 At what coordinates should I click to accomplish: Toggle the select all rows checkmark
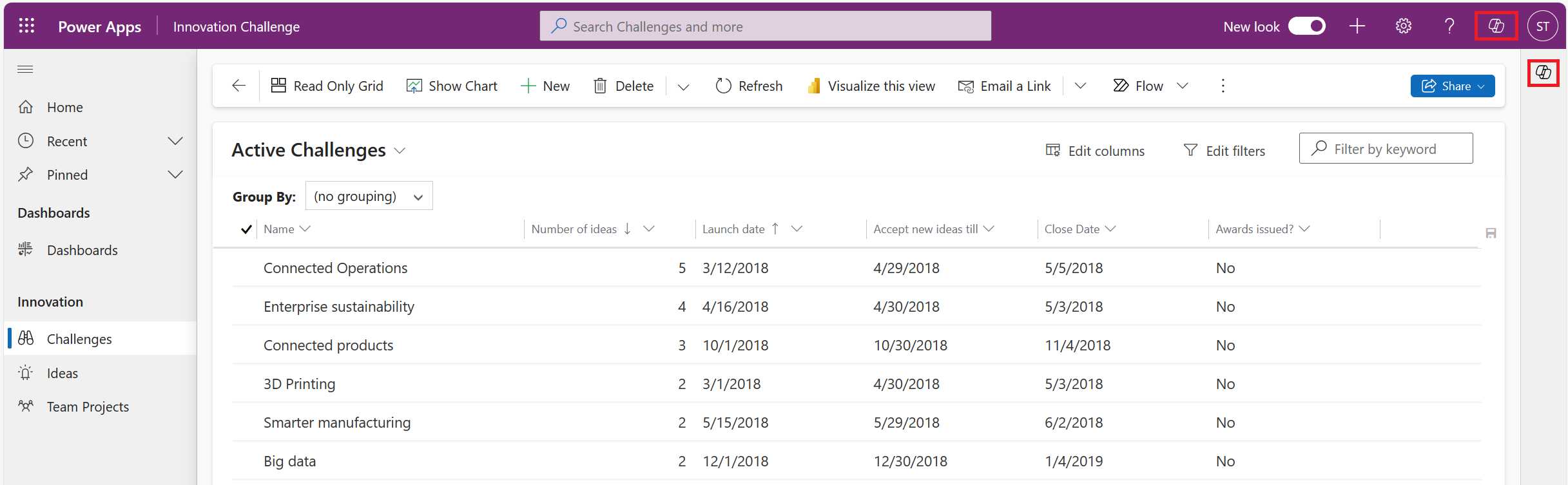(246, 229)
